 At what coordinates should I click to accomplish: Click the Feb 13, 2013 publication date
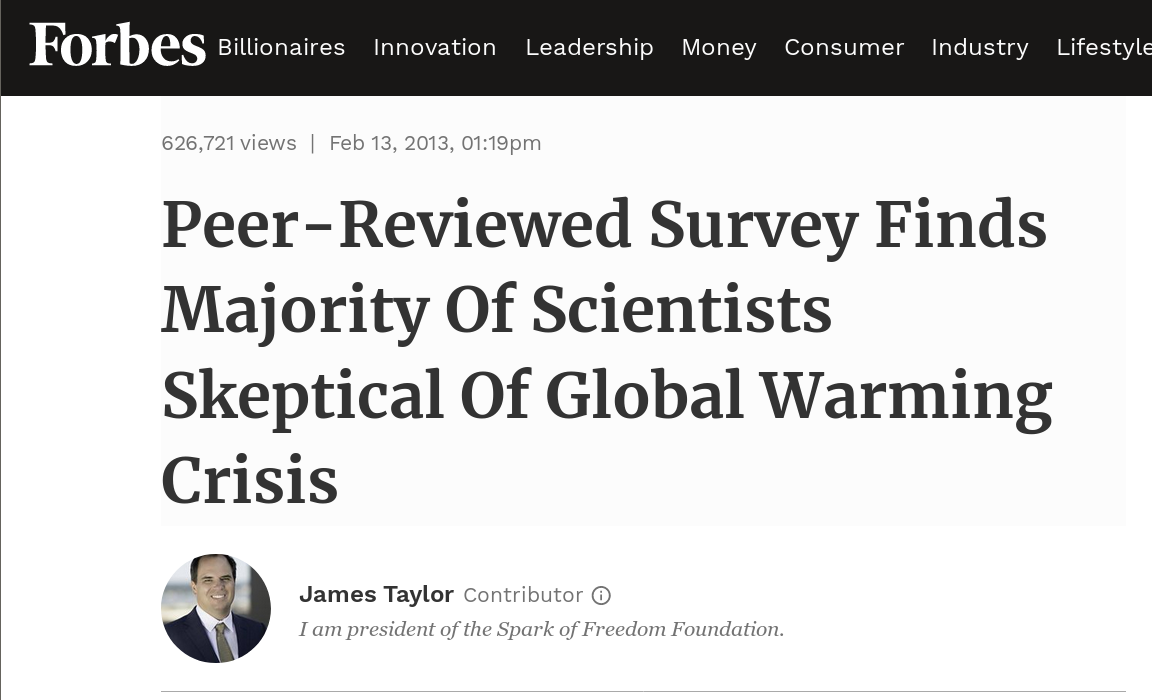point(389,142)
